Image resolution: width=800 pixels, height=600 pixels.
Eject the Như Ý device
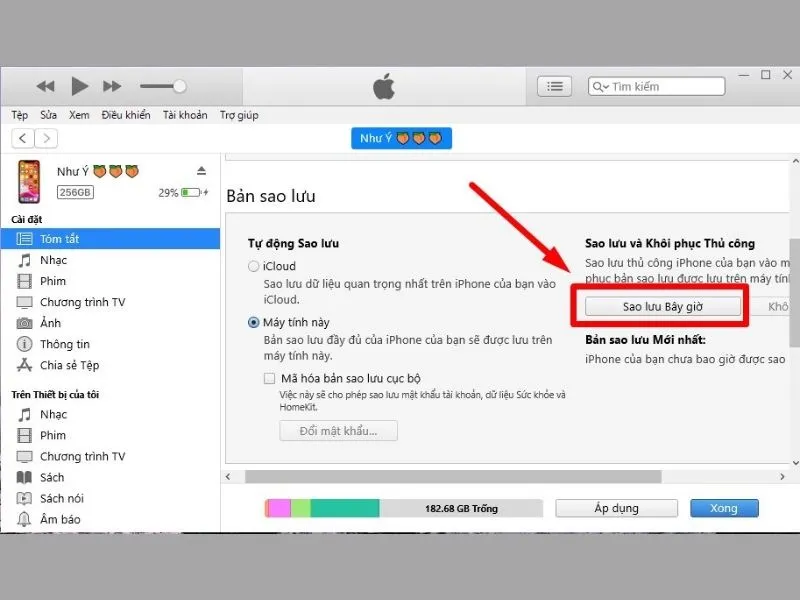click(x=202, y=171)
